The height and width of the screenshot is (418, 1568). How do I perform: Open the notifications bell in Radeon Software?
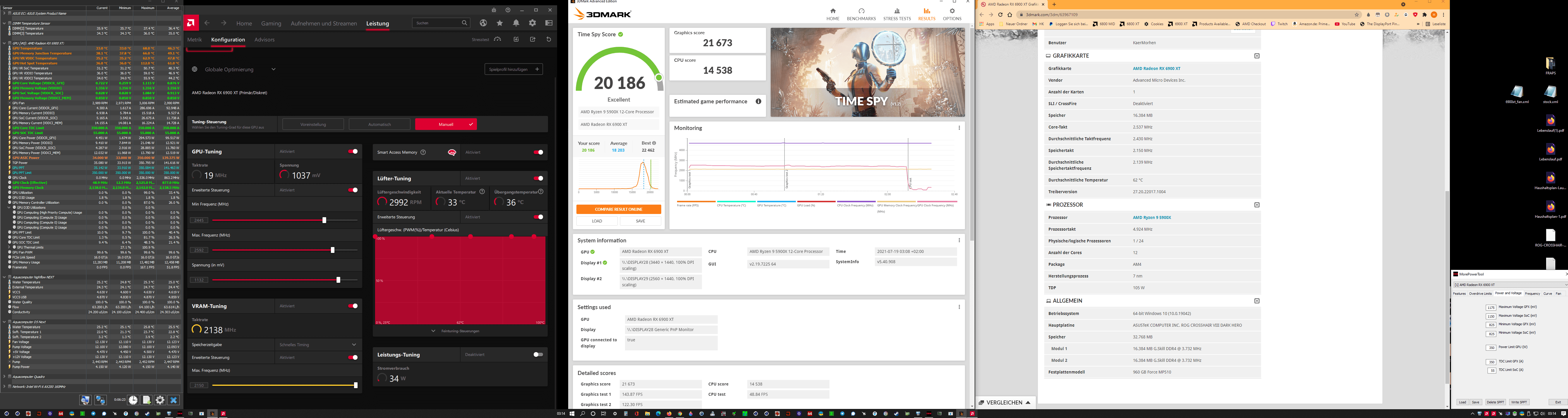(516, 23)
